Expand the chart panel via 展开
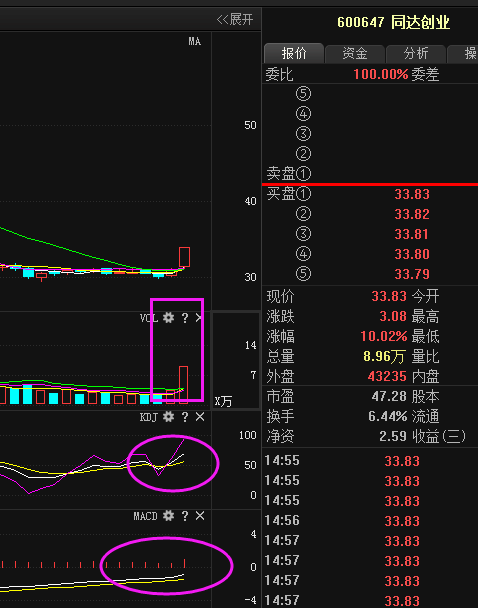 tap(235, 19)
